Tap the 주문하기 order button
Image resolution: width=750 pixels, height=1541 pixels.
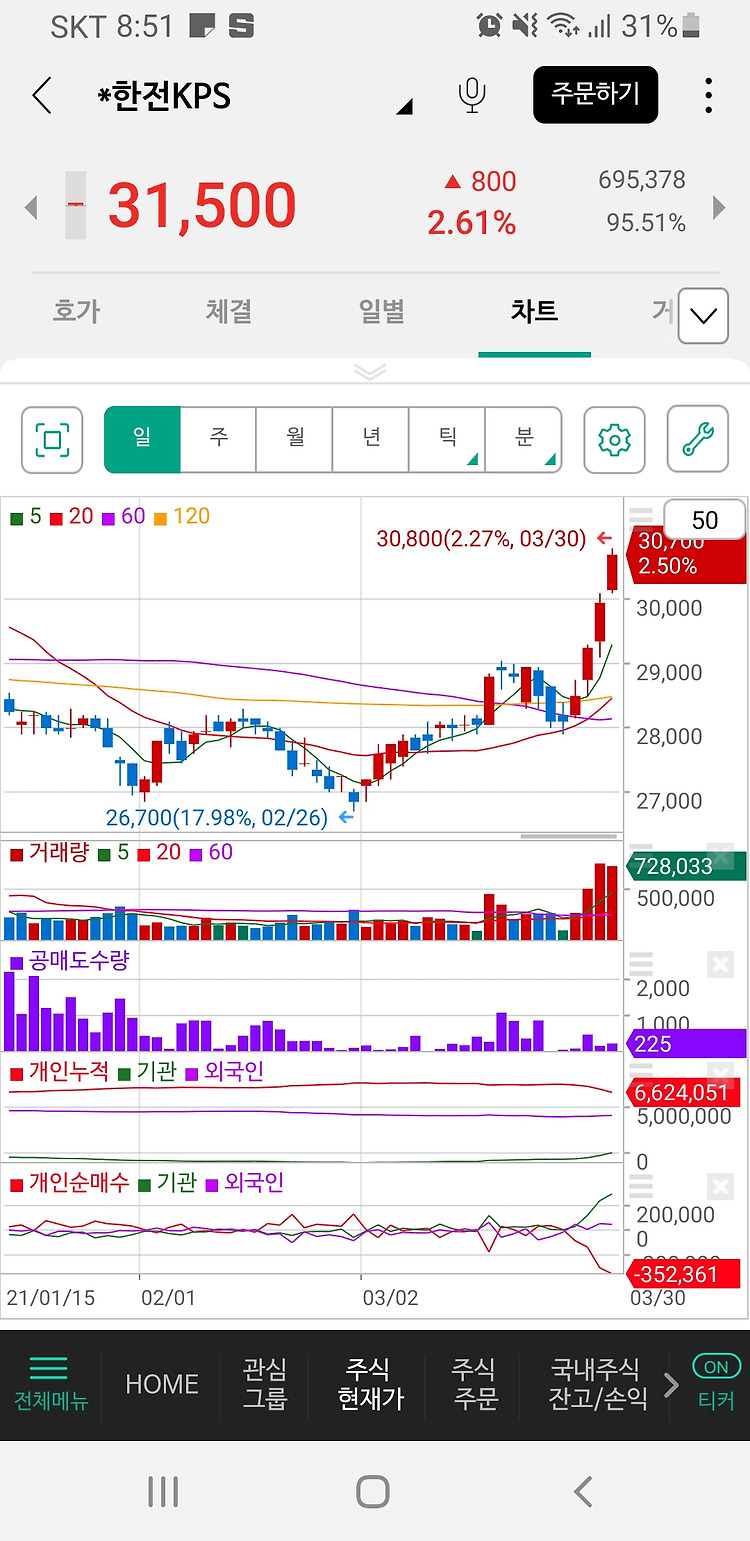595,95
